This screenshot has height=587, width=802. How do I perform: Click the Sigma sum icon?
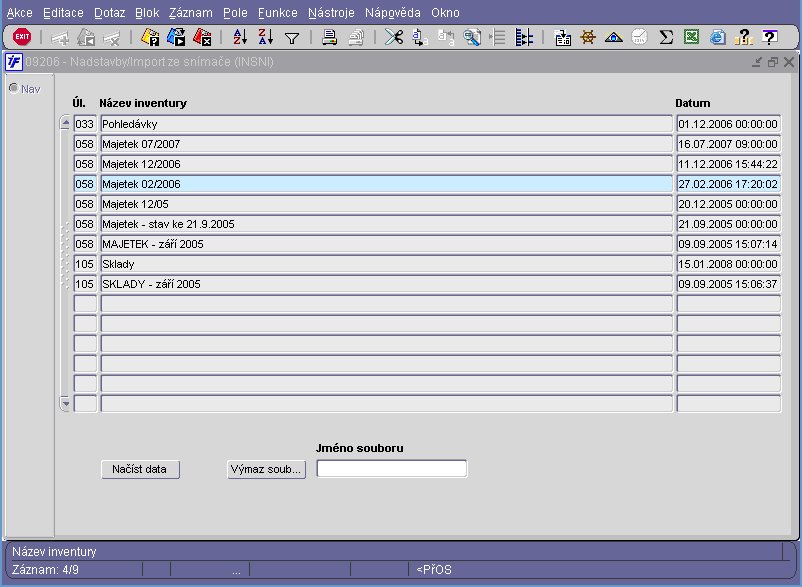[665, 37]
